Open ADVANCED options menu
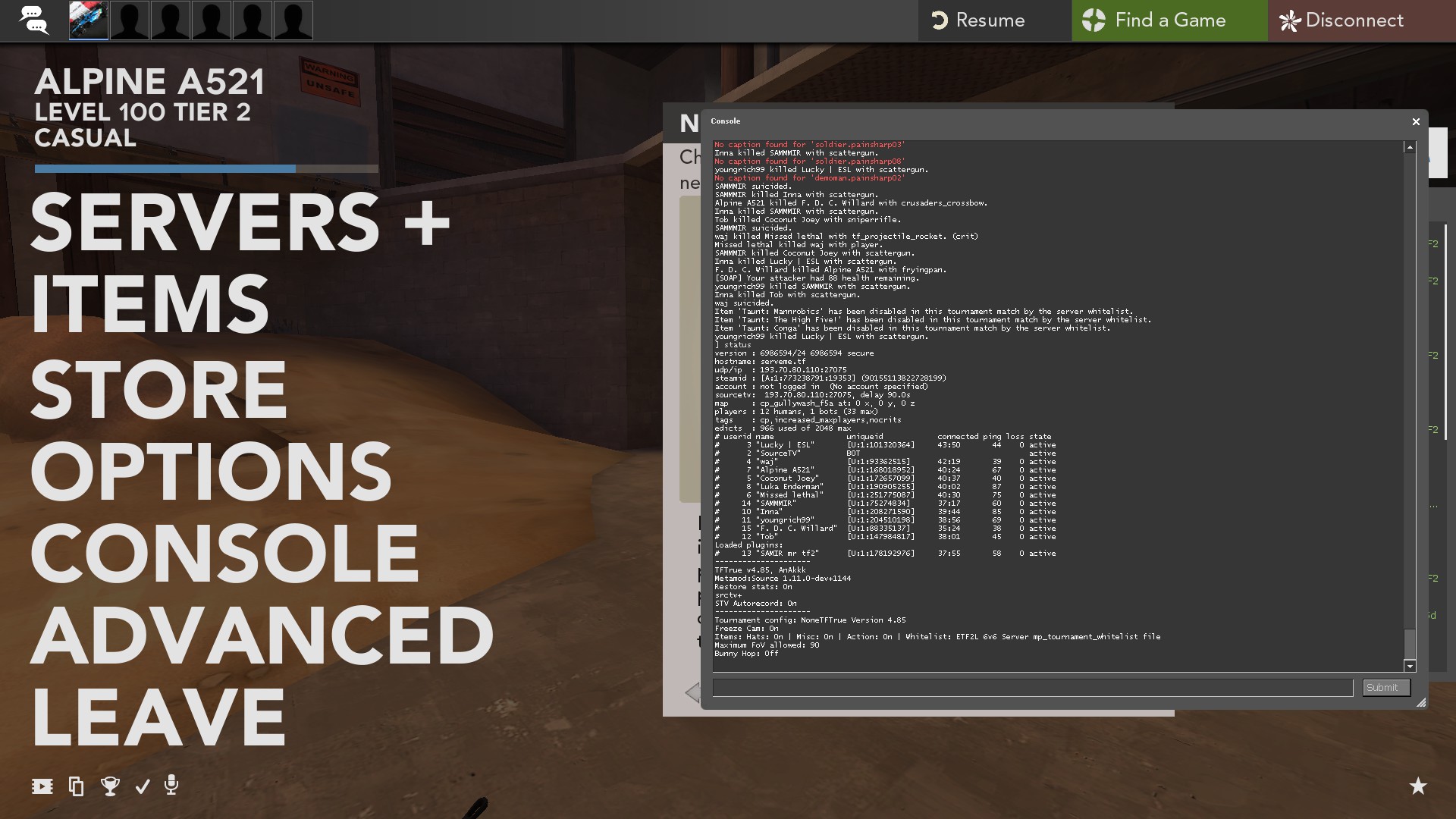The height and width of the screenshot is (819, 1456). coord(262,635)
